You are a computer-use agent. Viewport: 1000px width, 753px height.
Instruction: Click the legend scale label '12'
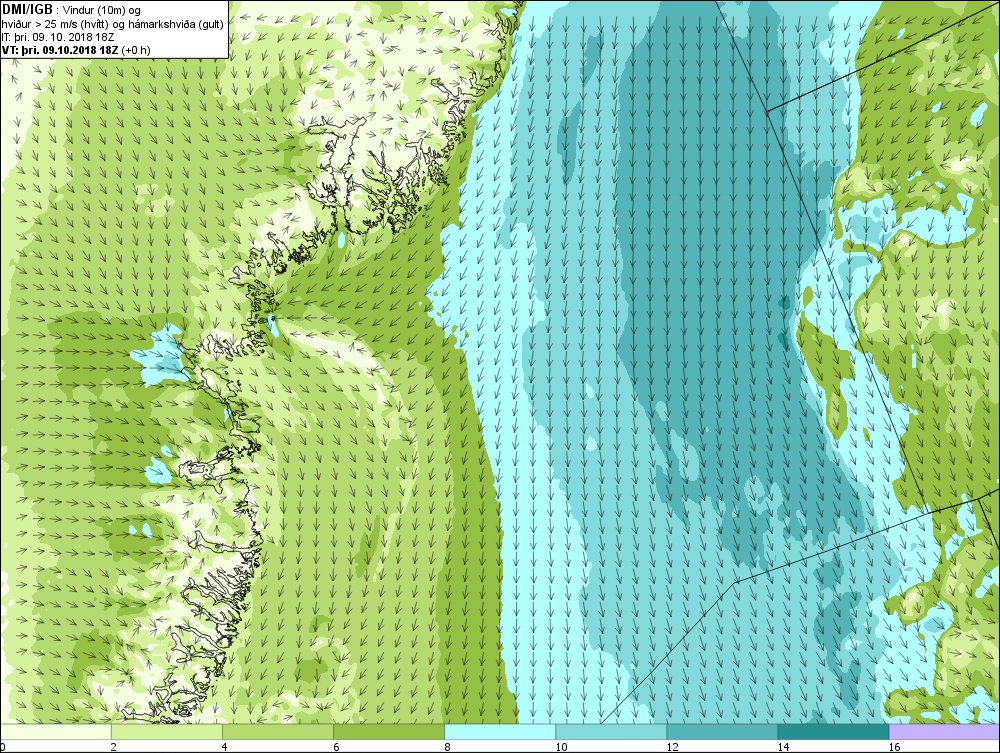[x=672, y=747]
